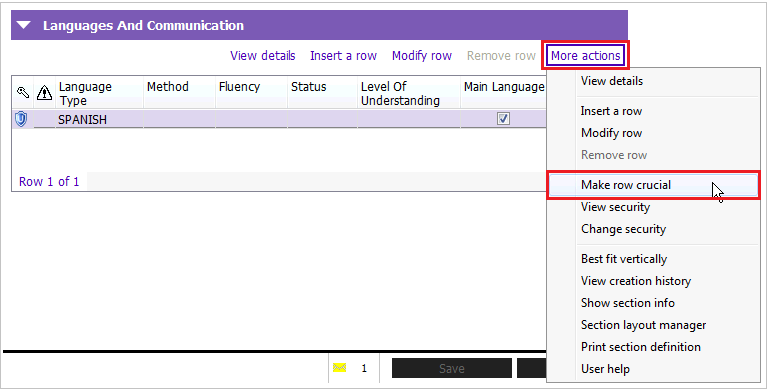Click Level Of Understanding column header

point(400,93)
